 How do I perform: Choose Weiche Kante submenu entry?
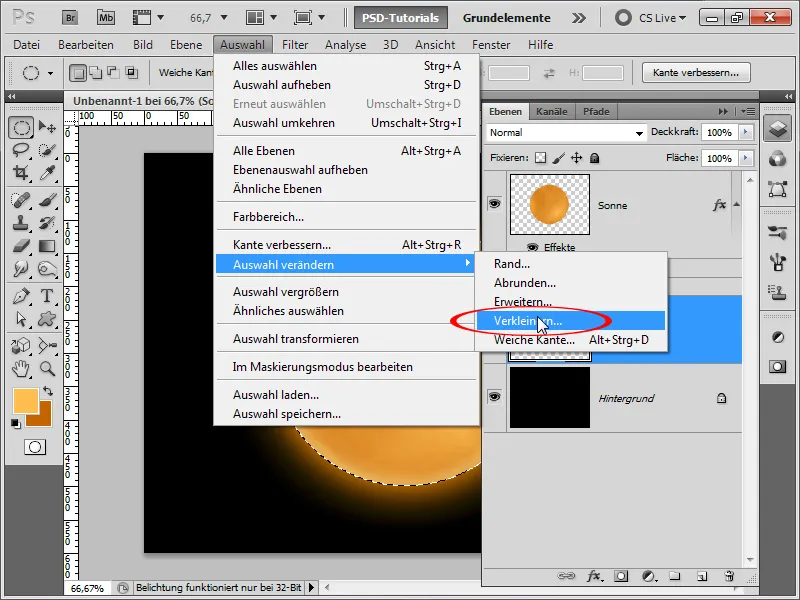[571, 340]
